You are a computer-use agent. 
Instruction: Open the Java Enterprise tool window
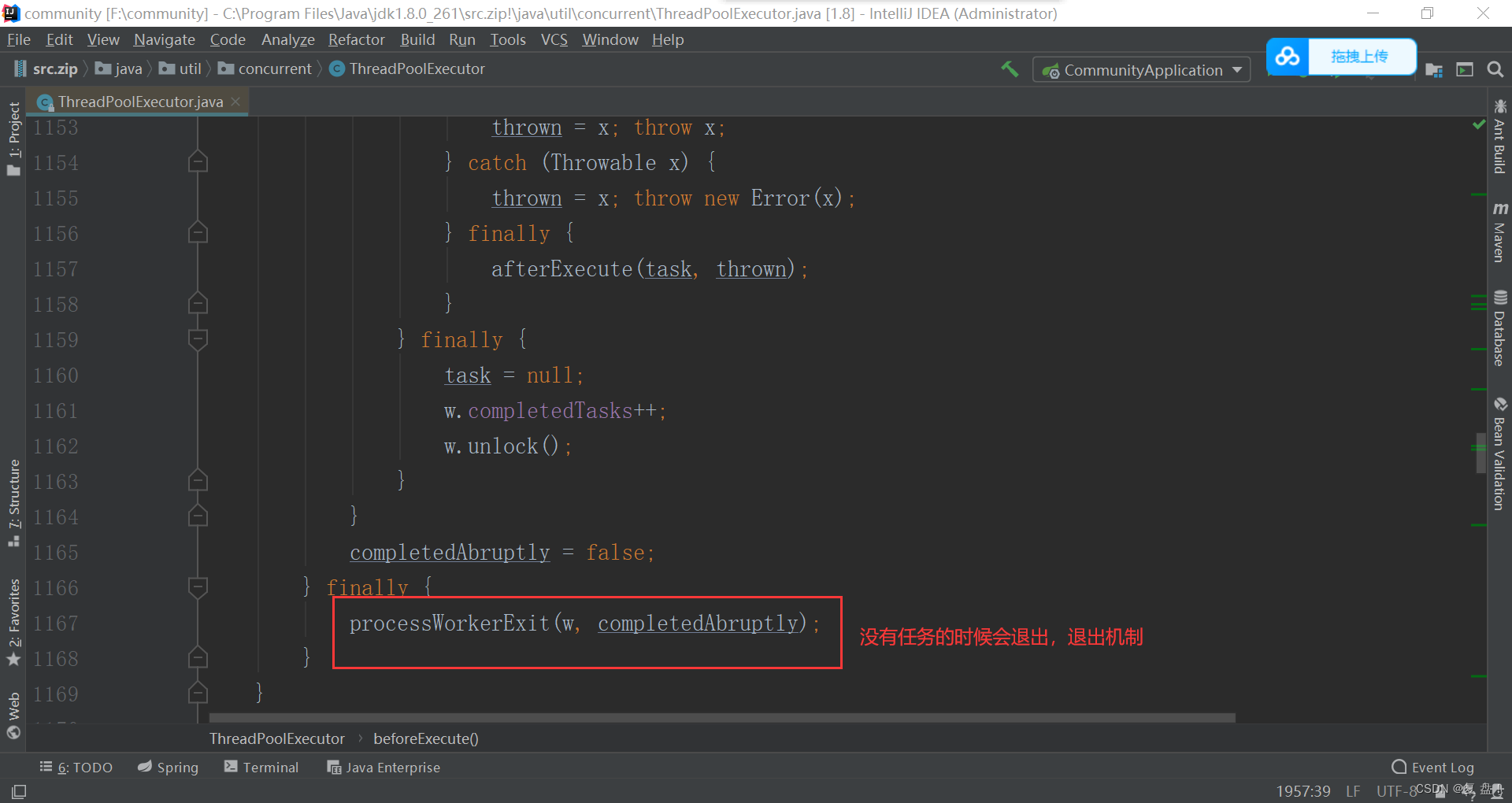(384, 768)
